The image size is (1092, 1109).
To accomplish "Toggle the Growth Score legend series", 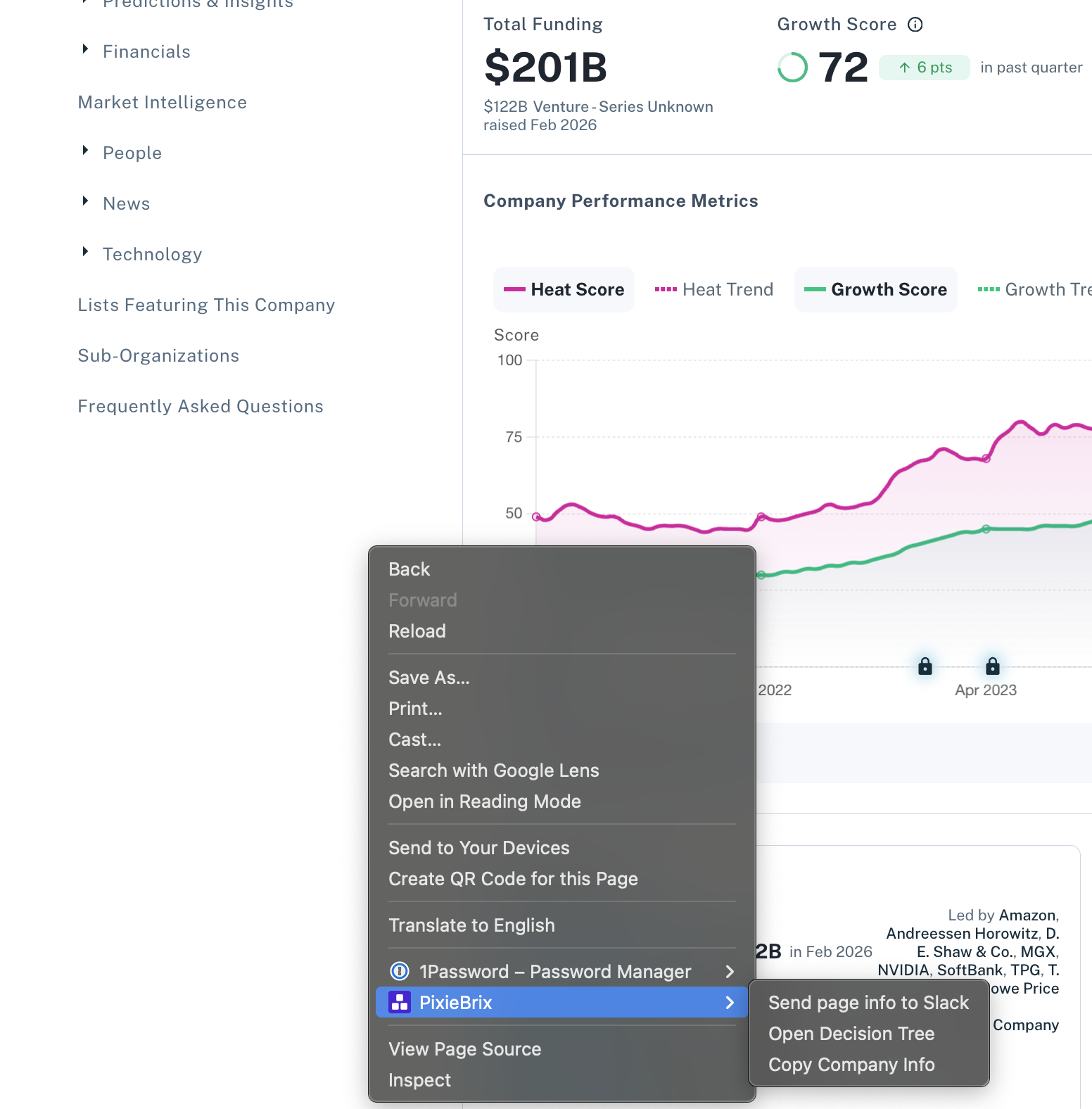I will tap(875, 289).
